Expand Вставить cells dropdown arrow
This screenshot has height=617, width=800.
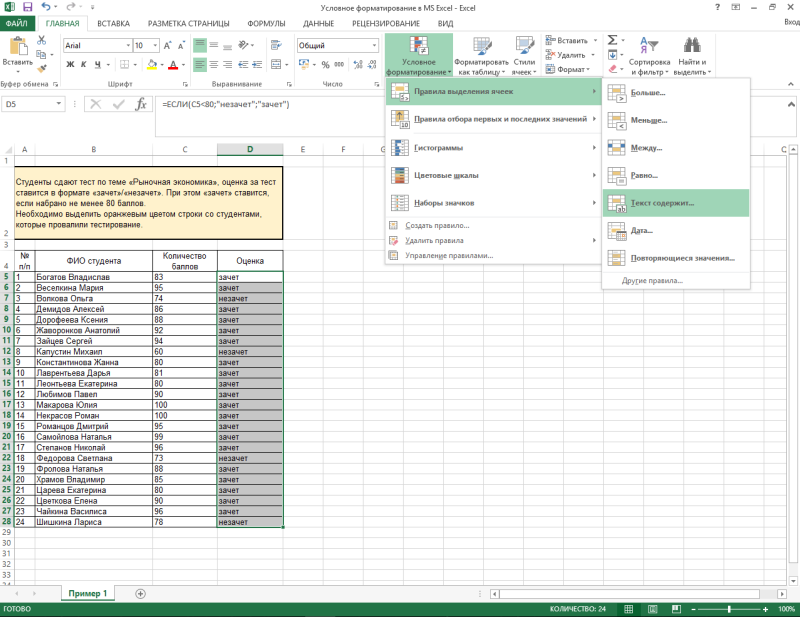click(x=595, y=40)
